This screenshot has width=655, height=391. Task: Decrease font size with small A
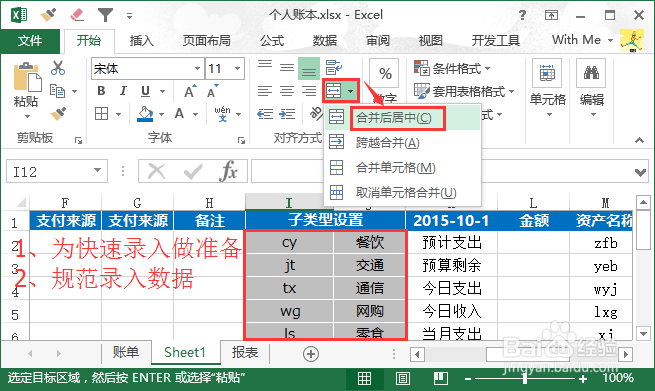[x=212, y=91]
